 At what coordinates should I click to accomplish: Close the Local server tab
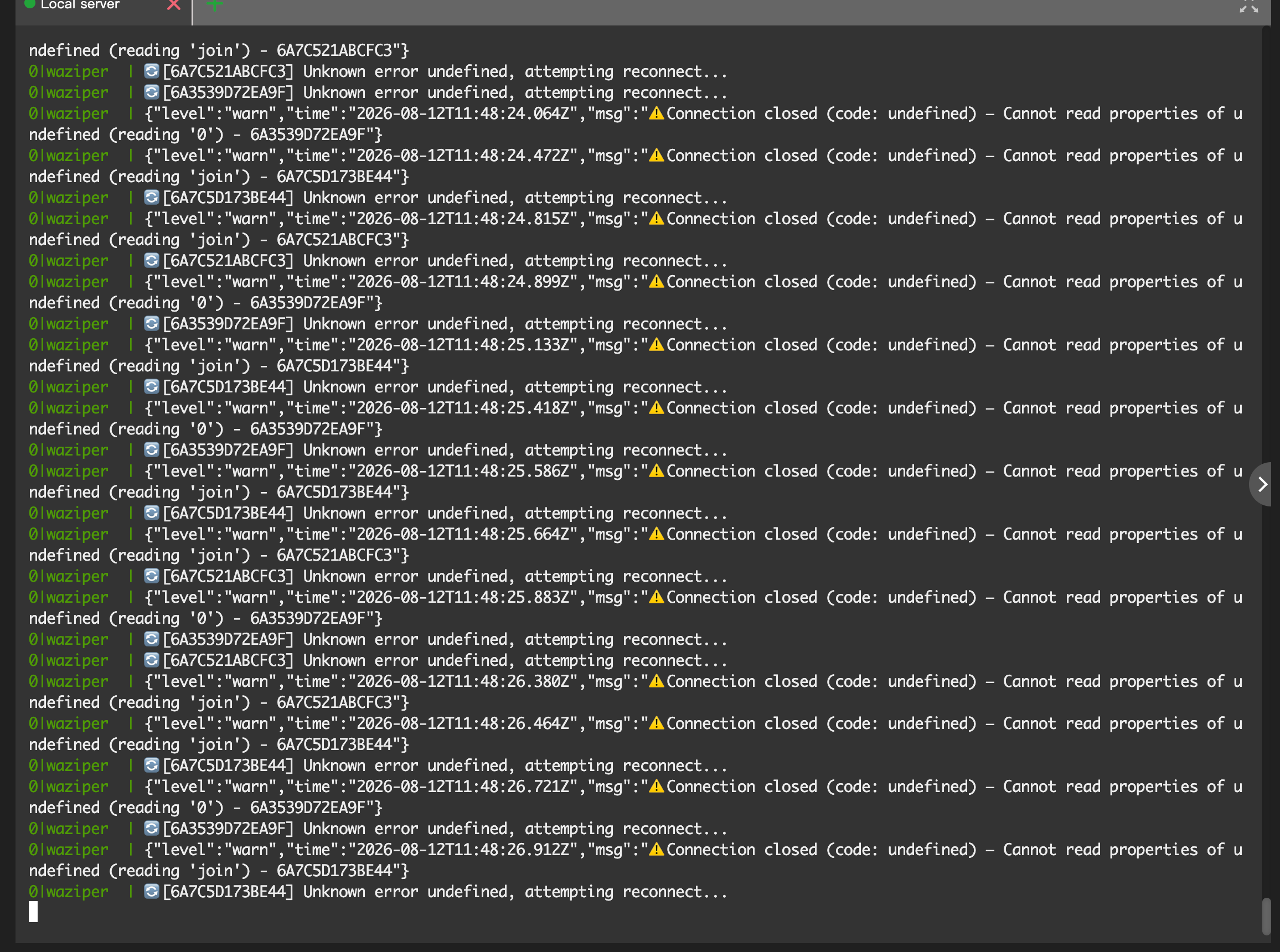coord(173,5)
